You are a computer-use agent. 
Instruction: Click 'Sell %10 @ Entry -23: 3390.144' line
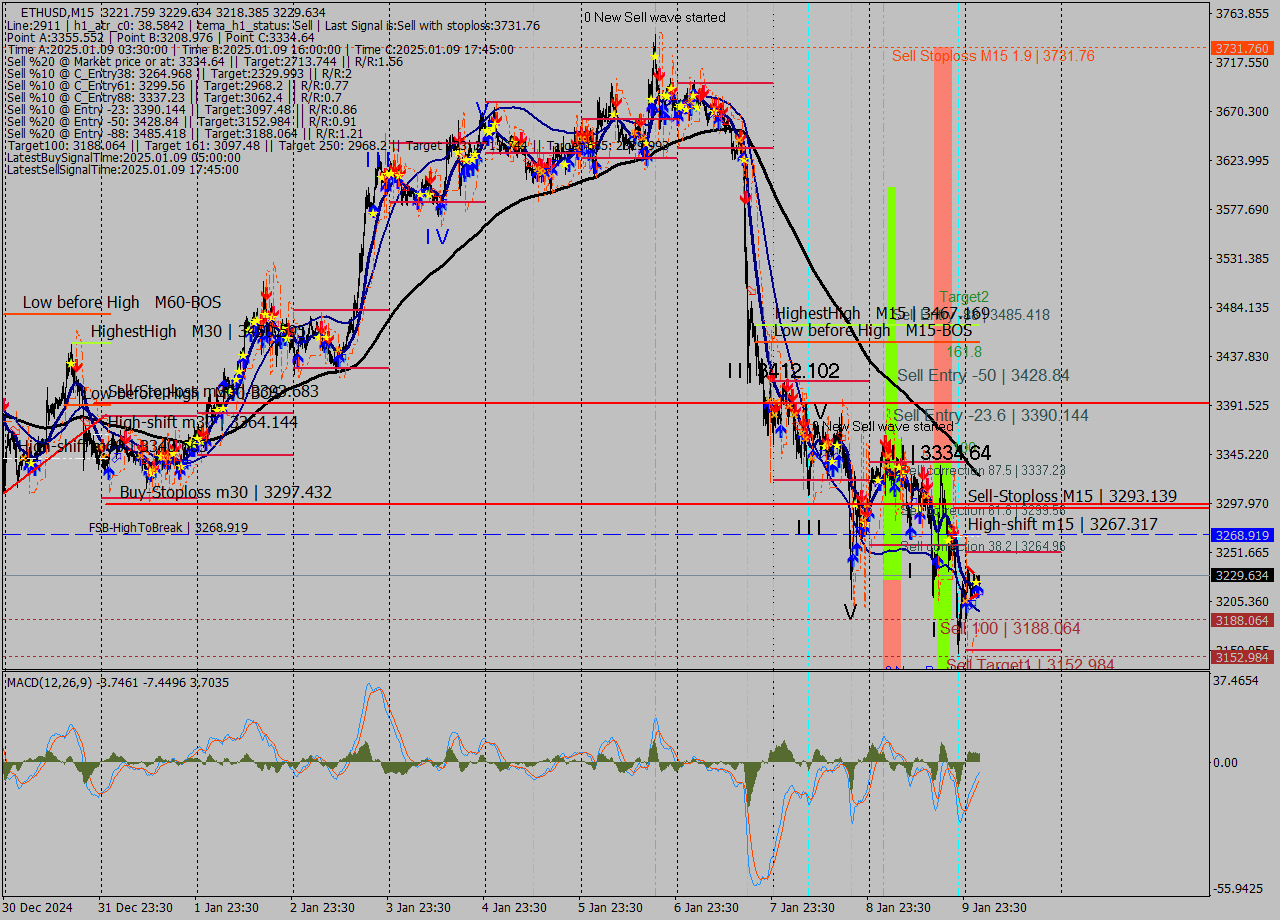pos(182,109)
